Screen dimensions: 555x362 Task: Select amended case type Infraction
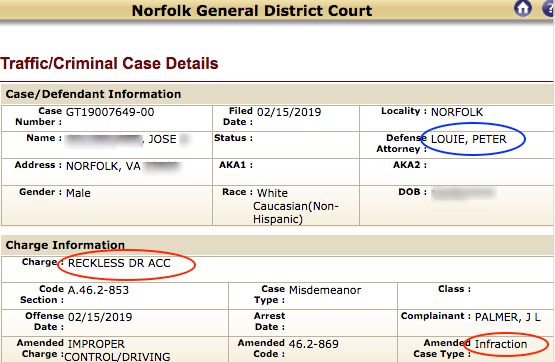point(501,344)
